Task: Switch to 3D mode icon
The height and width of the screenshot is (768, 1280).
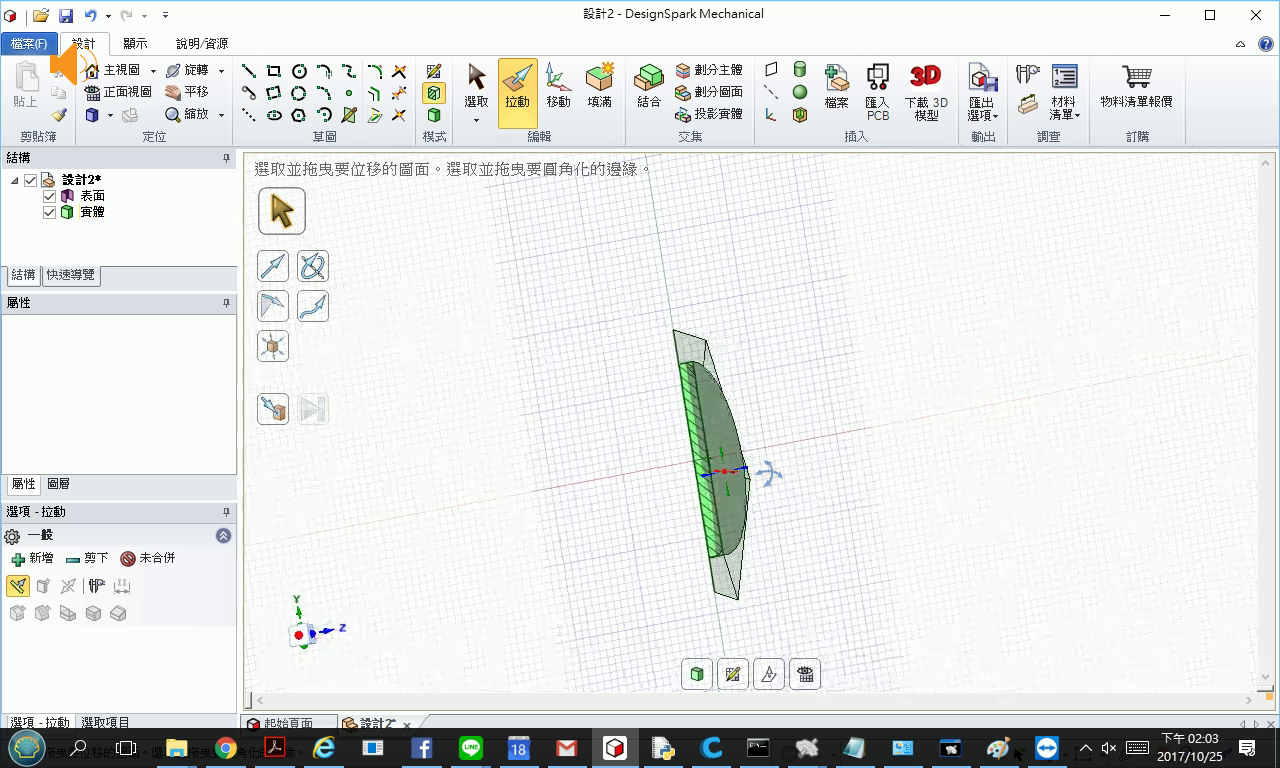Action: [x=434, y=115]
